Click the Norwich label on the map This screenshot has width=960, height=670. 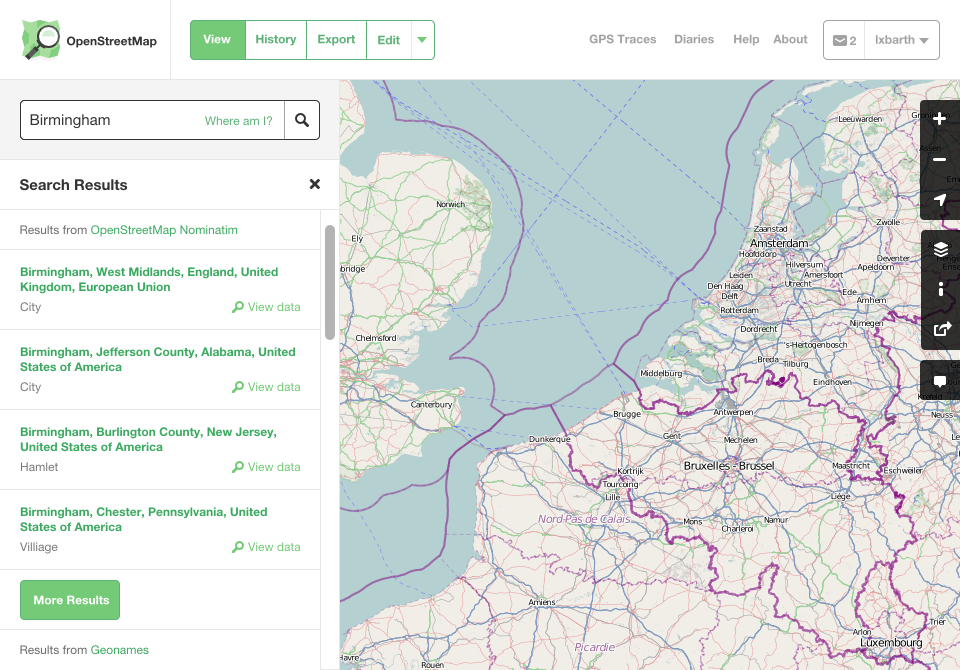450,205
